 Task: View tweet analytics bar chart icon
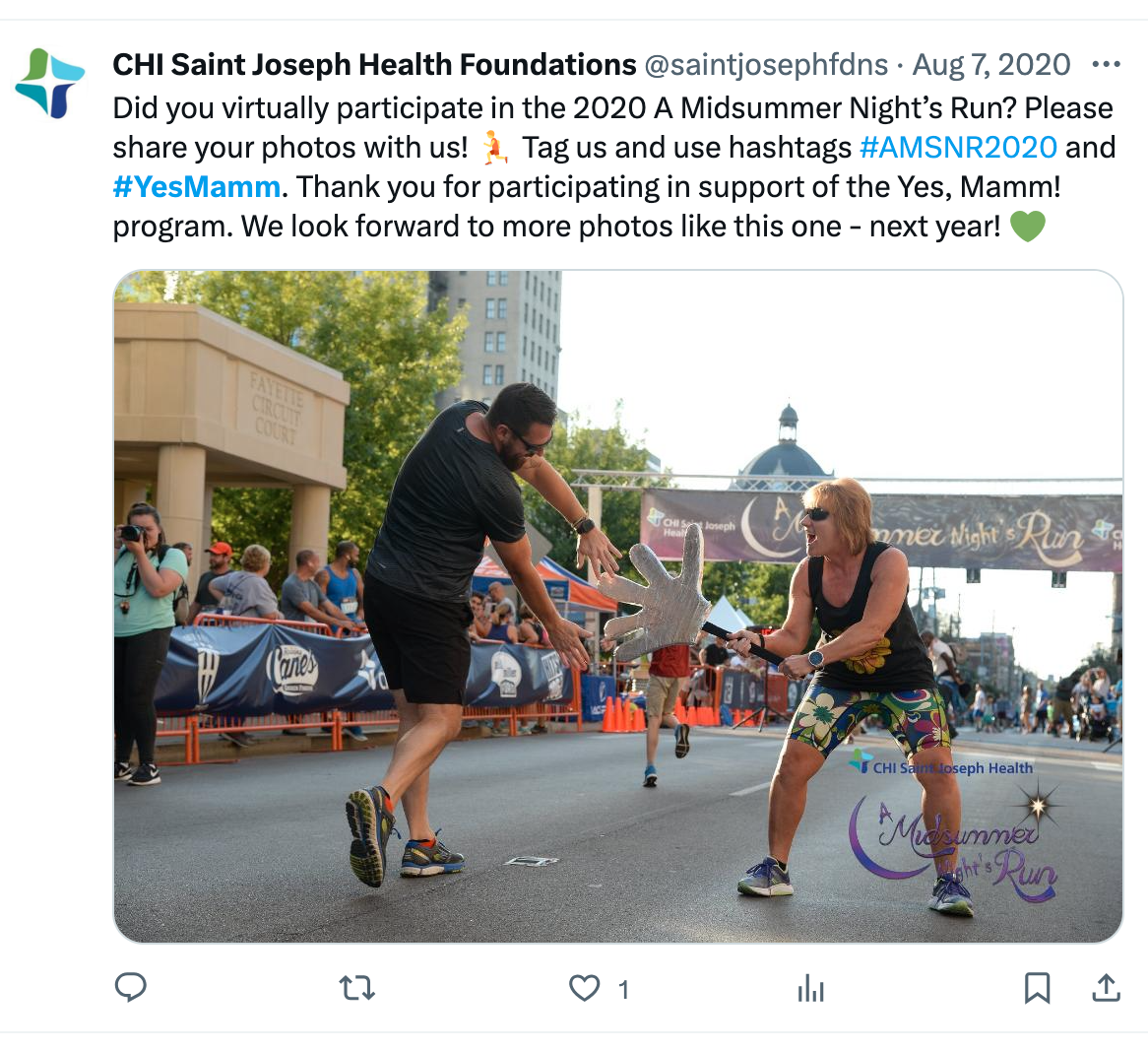810,989
